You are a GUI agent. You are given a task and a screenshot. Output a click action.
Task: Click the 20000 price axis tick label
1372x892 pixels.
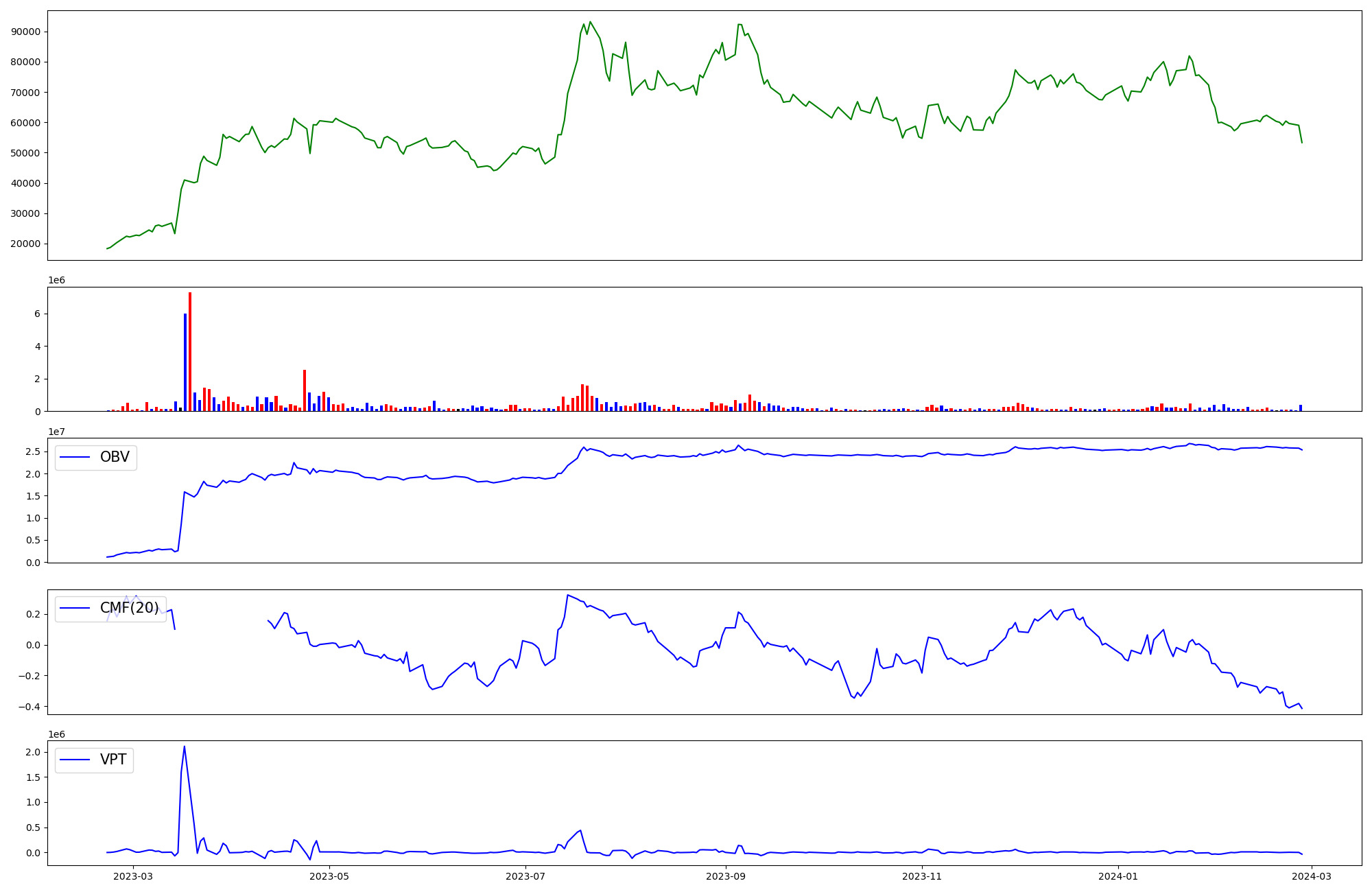pos(25,244)
